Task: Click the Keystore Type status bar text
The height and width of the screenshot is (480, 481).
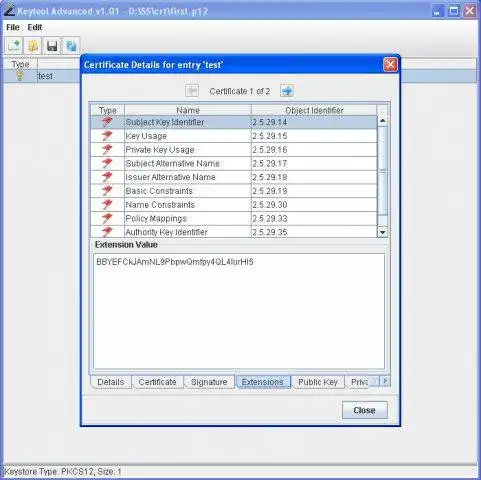Action: coord(63,472)
